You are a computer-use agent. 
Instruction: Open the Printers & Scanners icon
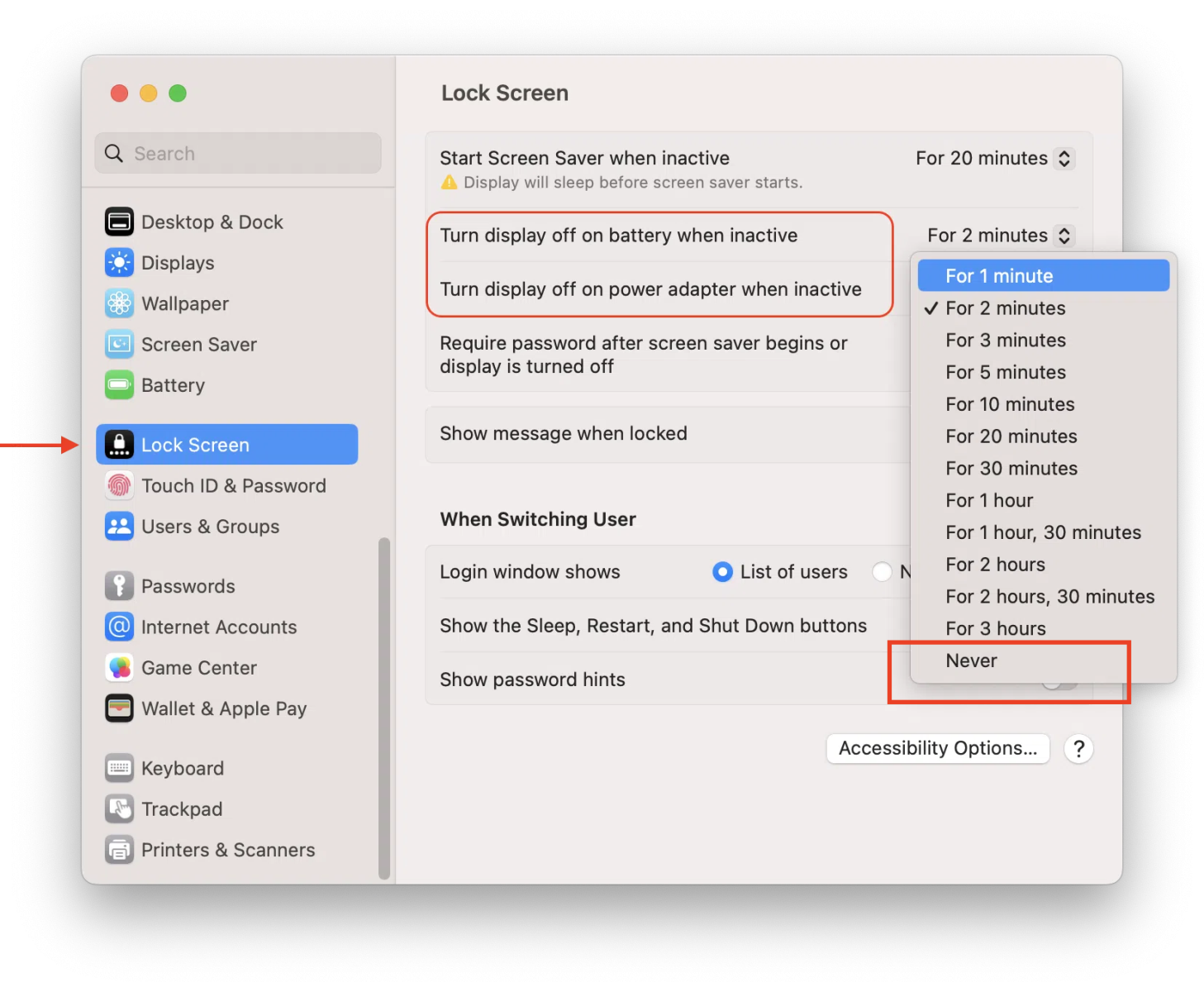pyautogui.click(x=119, y=849)
